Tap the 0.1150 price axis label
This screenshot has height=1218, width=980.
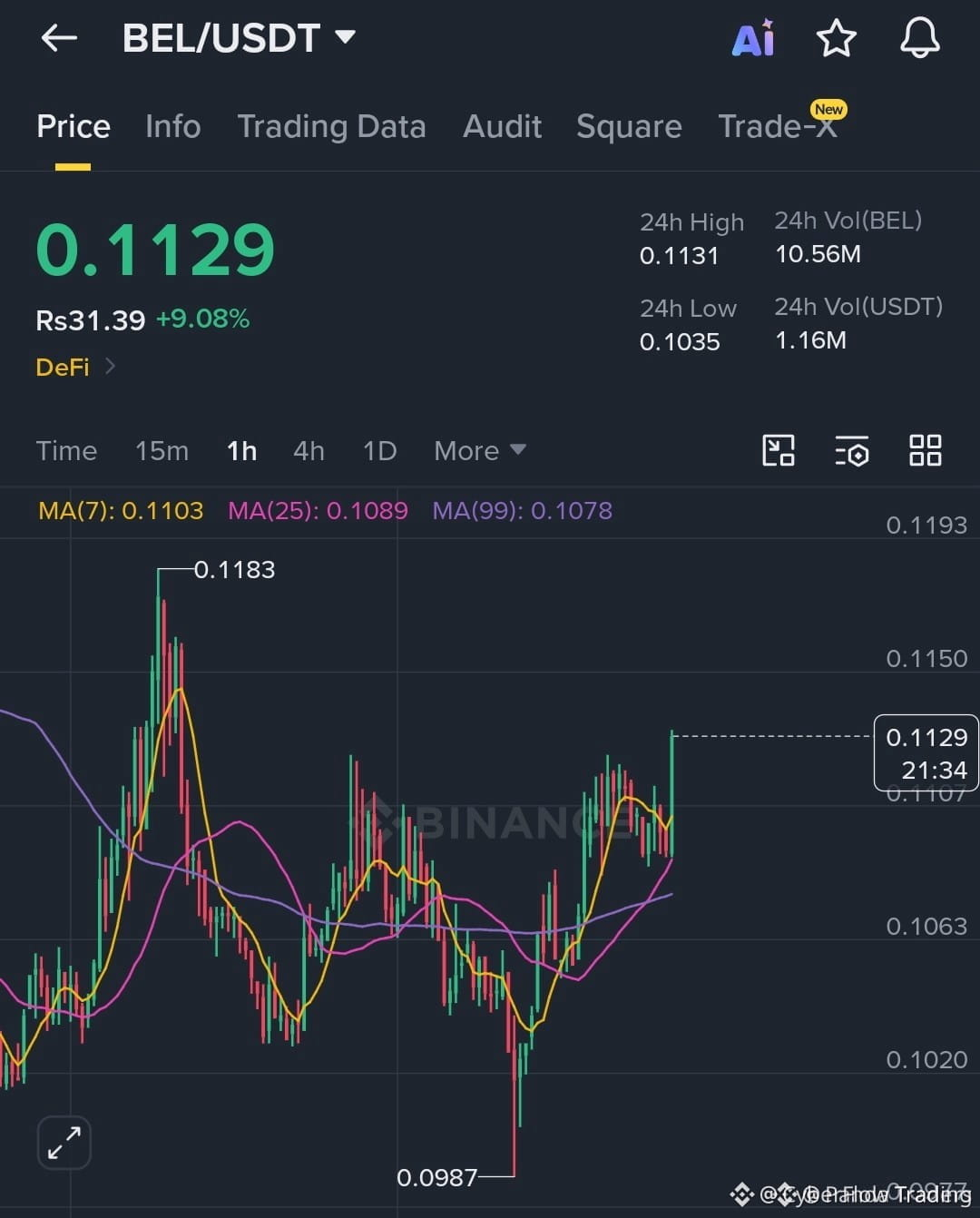926,658
